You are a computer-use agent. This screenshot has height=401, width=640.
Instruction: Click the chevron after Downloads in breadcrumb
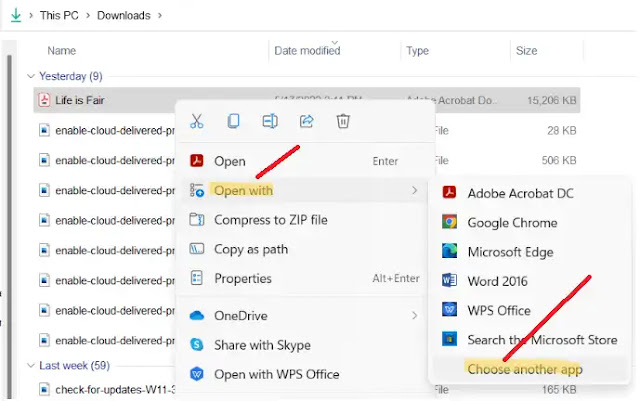coord(160,16)
